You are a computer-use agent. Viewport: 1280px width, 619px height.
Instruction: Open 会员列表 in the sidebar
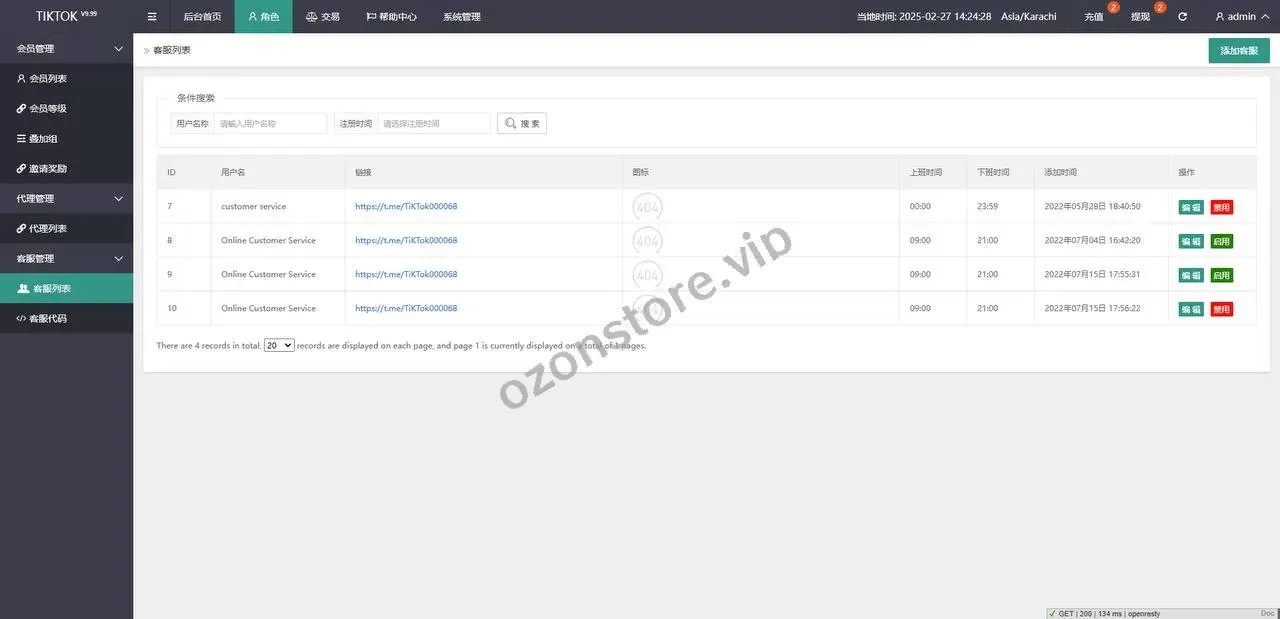click(x=48, y=79)
